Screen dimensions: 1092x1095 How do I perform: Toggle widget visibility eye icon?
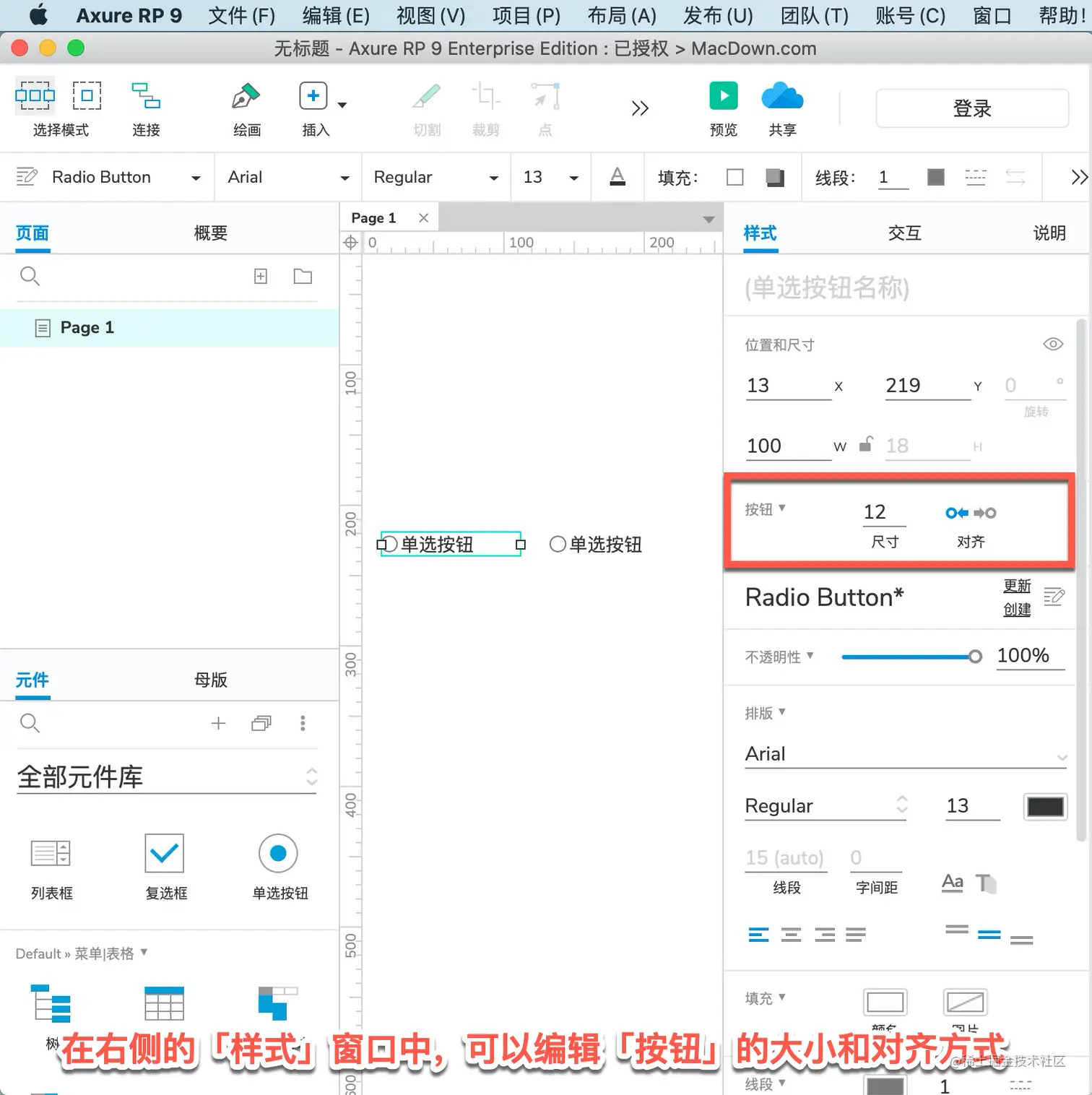pos(1053,344)
